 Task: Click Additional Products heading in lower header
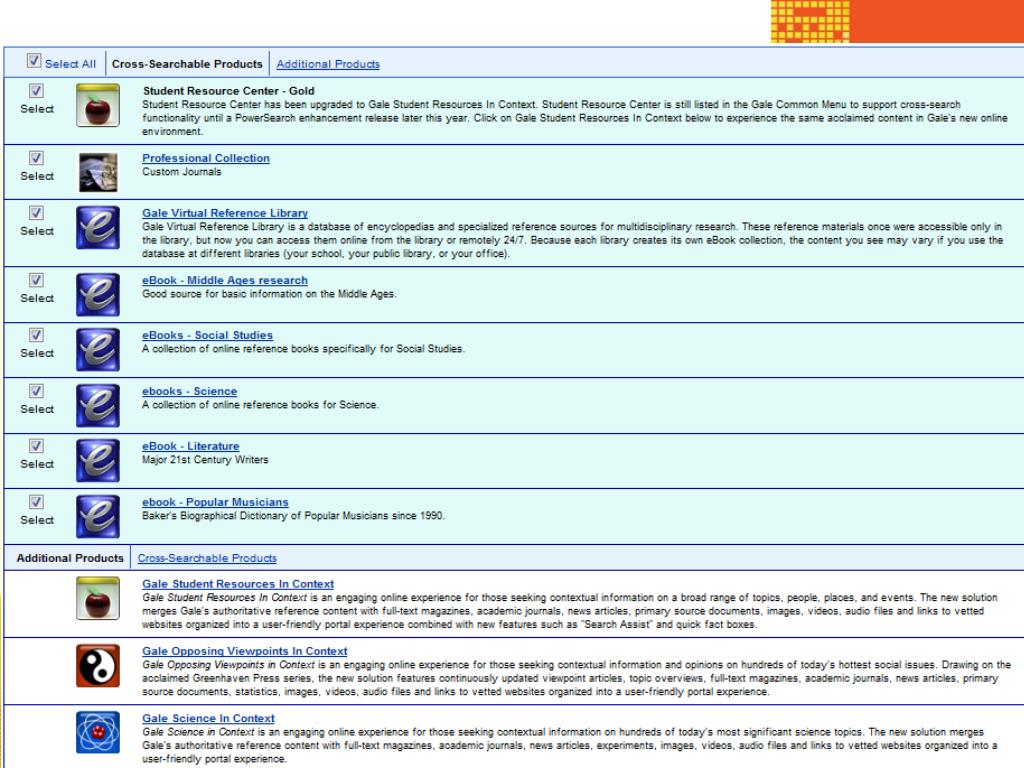70,558
